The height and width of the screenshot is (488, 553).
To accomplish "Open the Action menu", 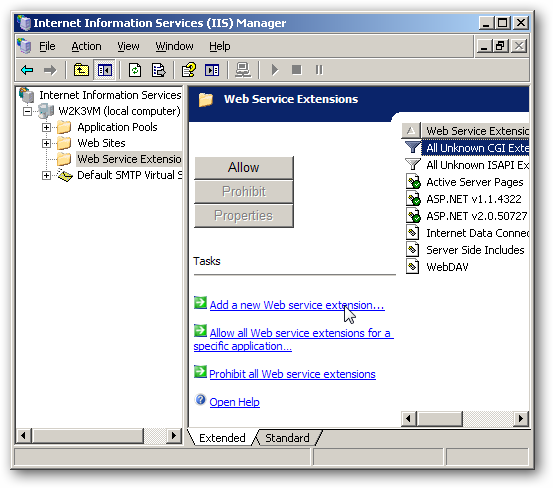I will (86, 46).
